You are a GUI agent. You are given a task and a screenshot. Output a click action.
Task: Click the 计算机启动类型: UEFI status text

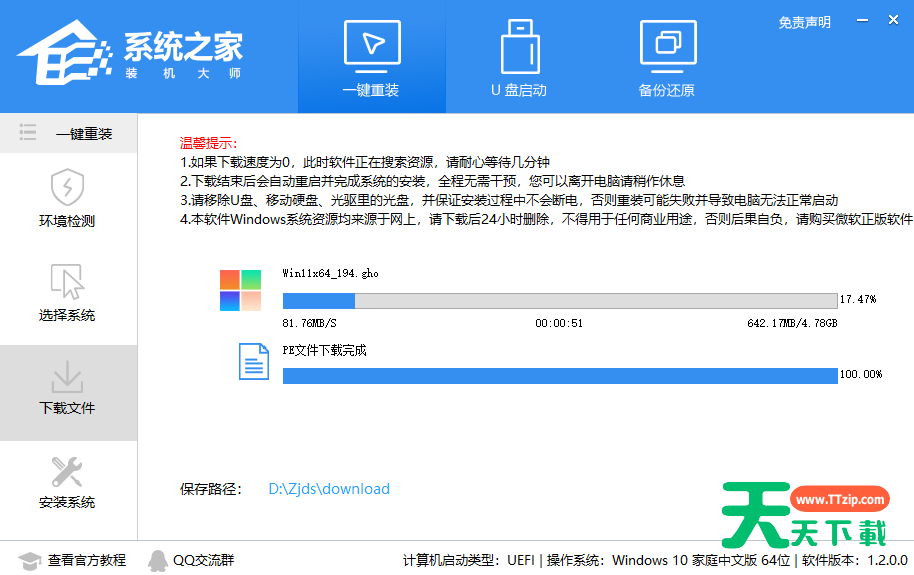tap(469, 560)
